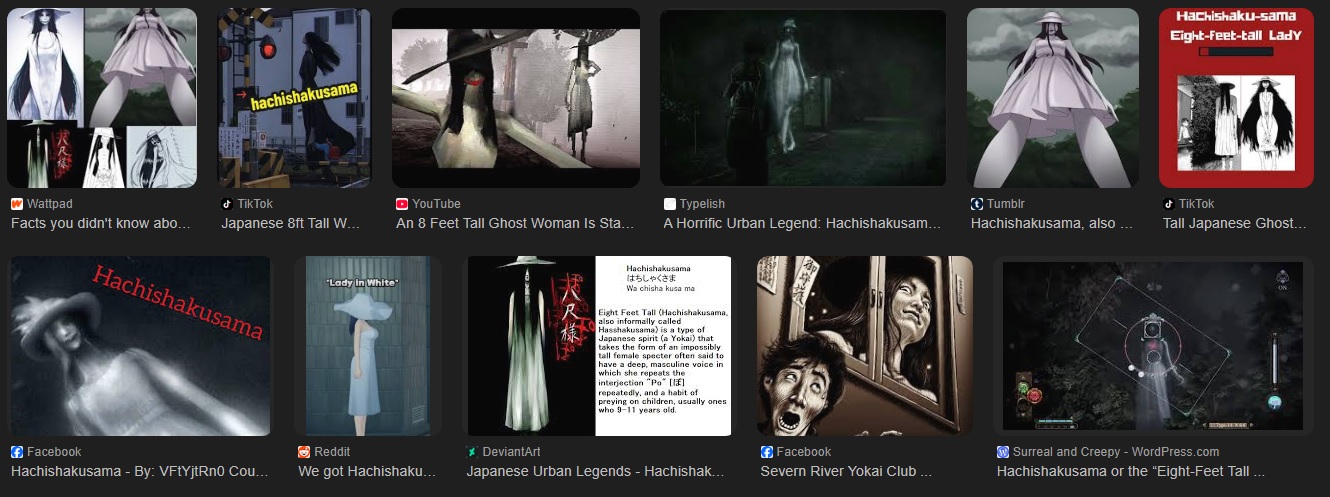Click the Wattpad source icon

click(x=17, y=204)
